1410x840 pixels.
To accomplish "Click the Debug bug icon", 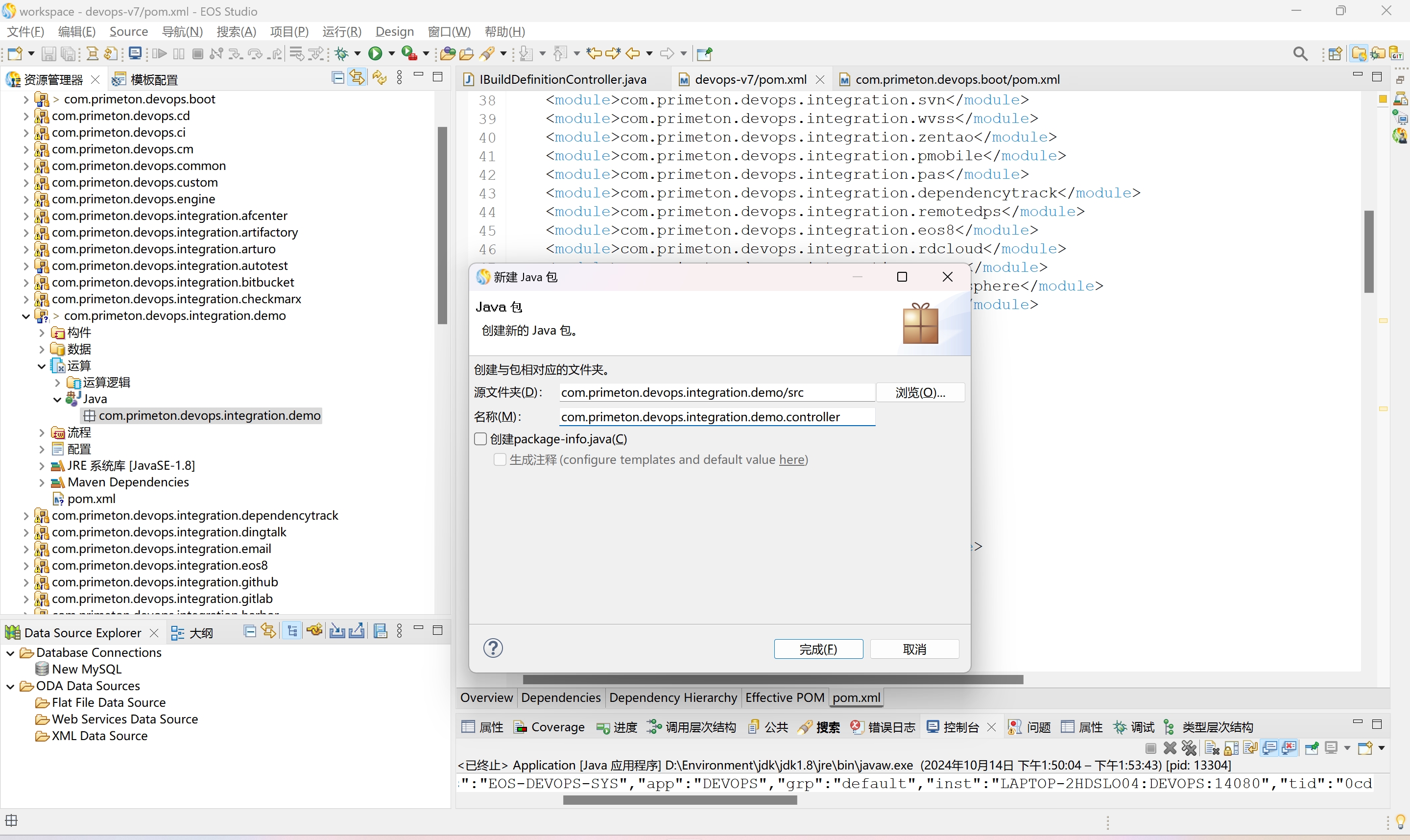I will tap(341, 54).
